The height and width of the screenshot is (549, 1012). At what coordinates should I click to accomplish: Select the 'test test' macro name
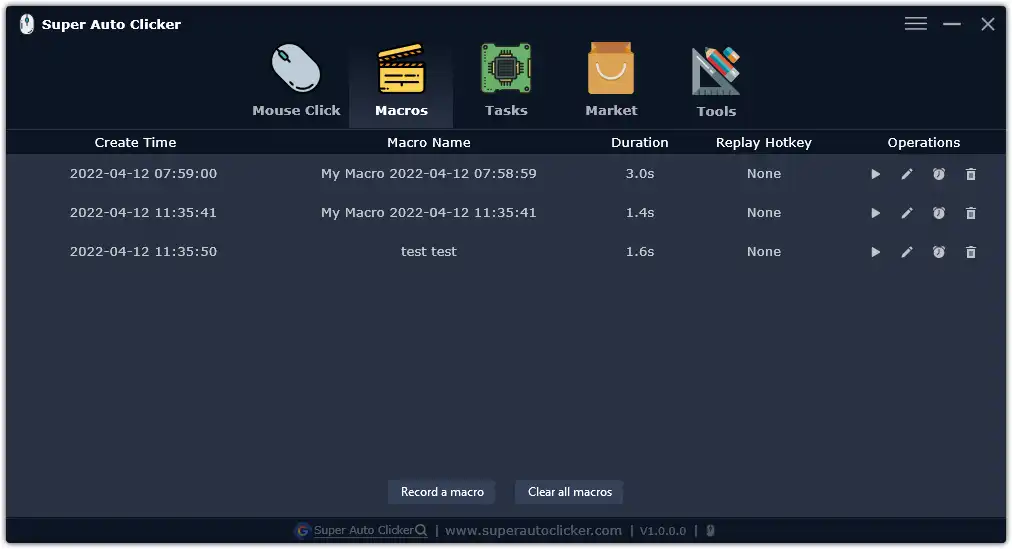(429, 252)
